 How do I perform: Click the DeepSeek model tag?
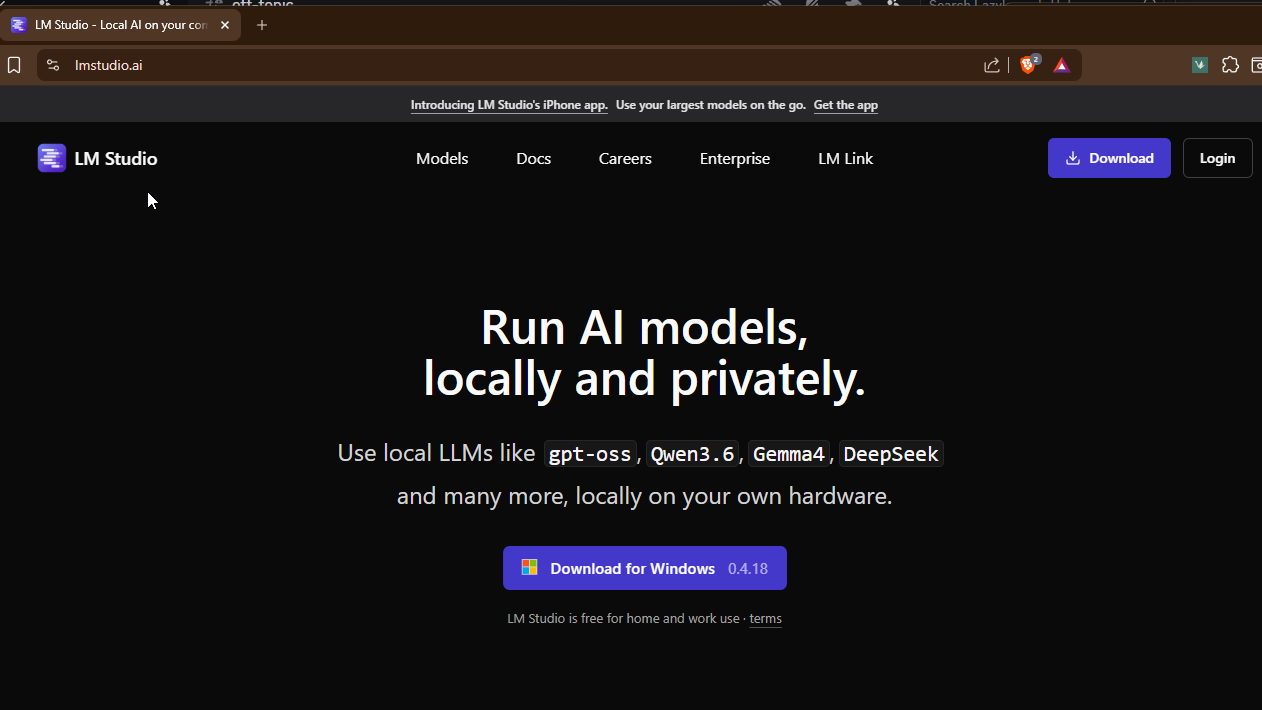(x=891, y=454)
